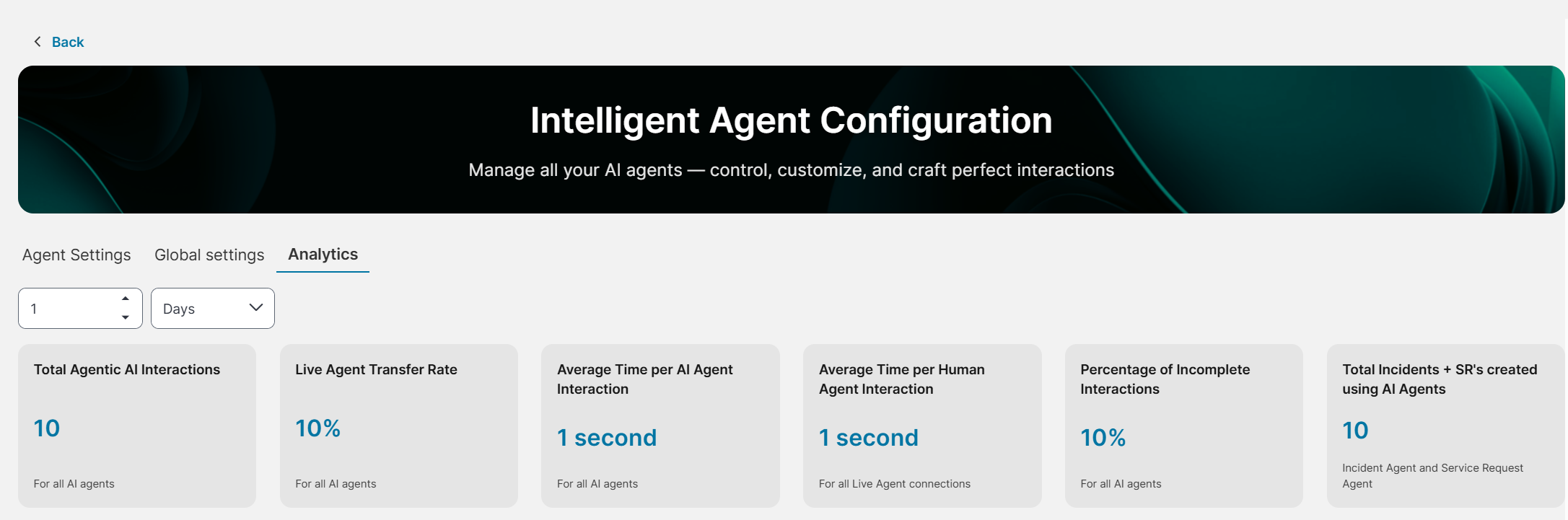
Task: Click the time period number input field
Action: (x=69, y=309)
